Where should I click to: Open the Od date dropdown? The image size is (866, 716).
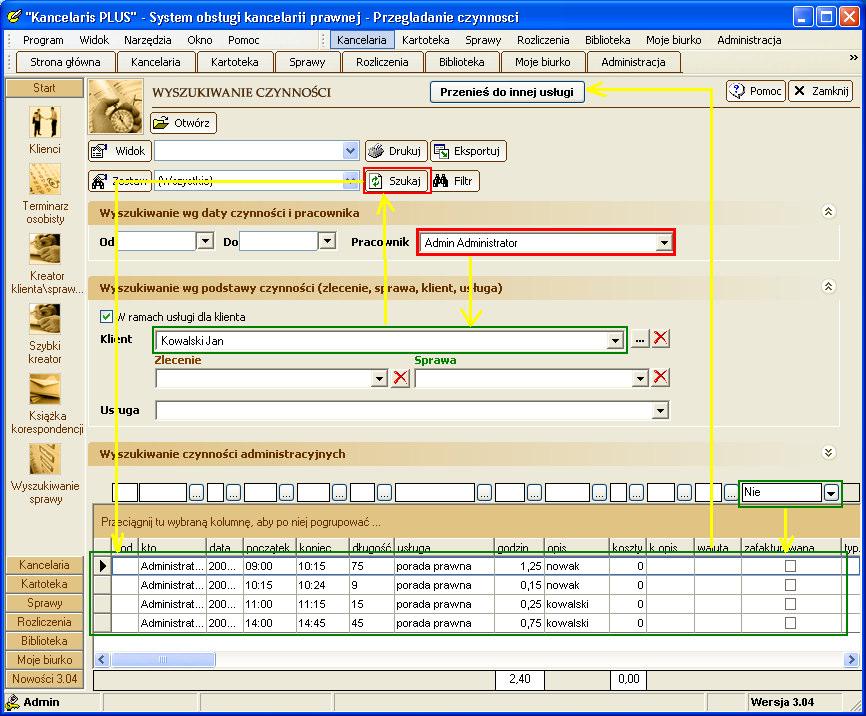[205, 241]
